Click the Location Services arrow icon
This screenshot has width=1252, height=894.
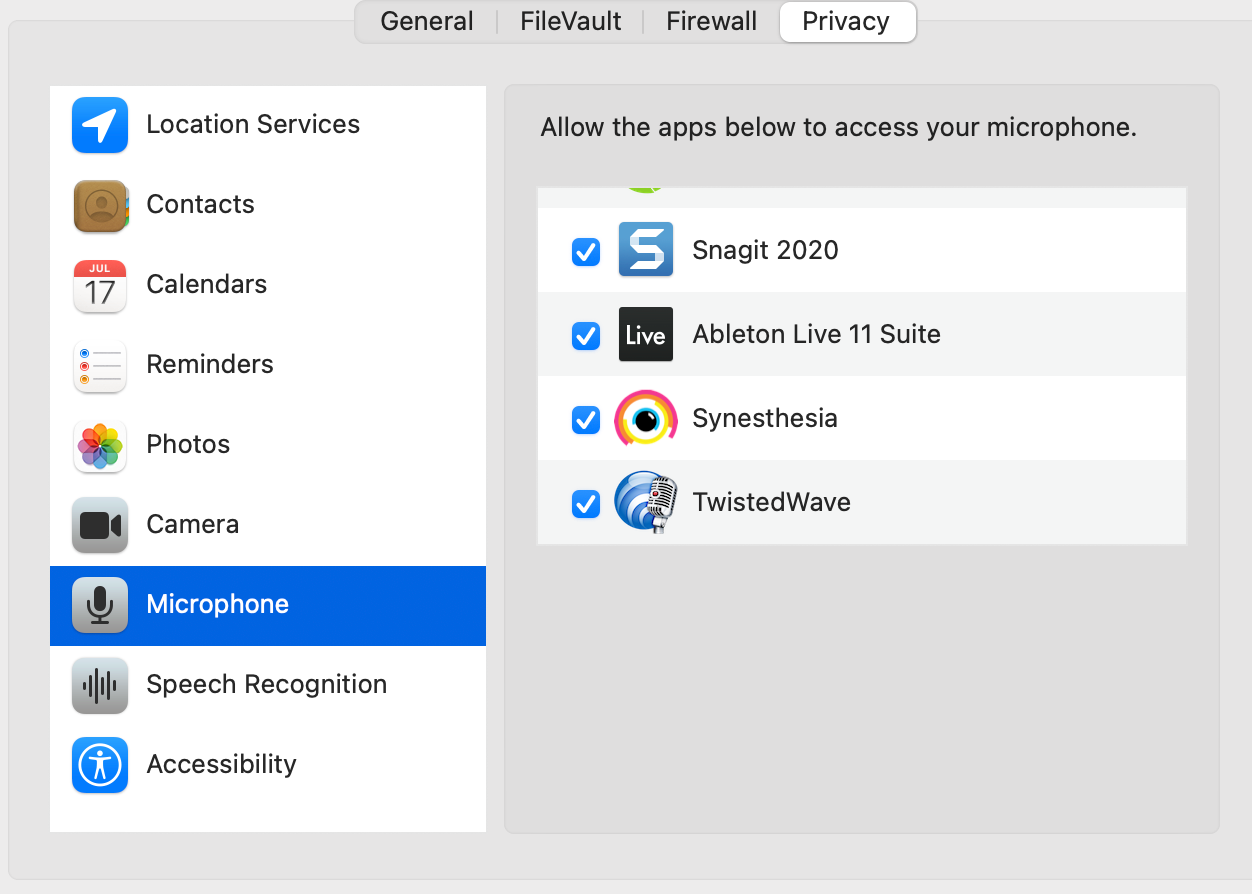100,125
